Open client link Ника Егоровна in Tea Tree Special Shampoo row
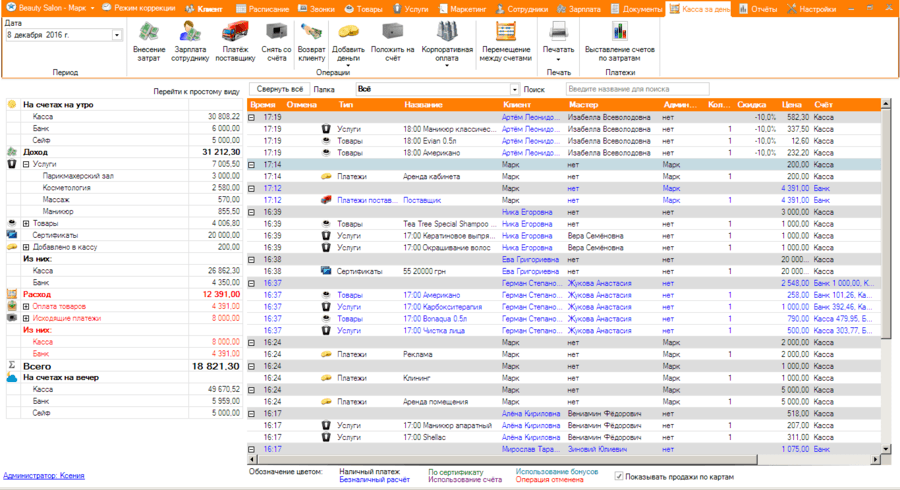This screenshot has height=490, width=900. [x=527, y=224]
